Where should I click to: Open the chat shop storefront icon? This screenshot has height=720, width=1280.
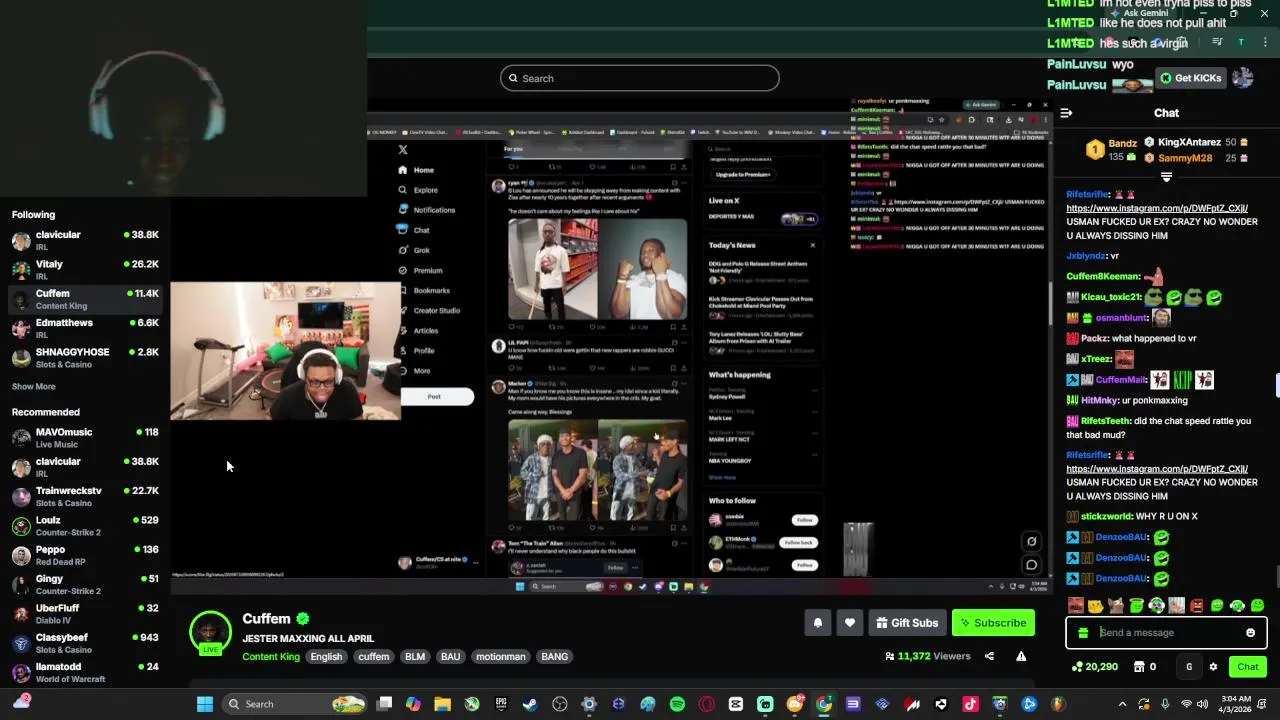click(1140, 667)
